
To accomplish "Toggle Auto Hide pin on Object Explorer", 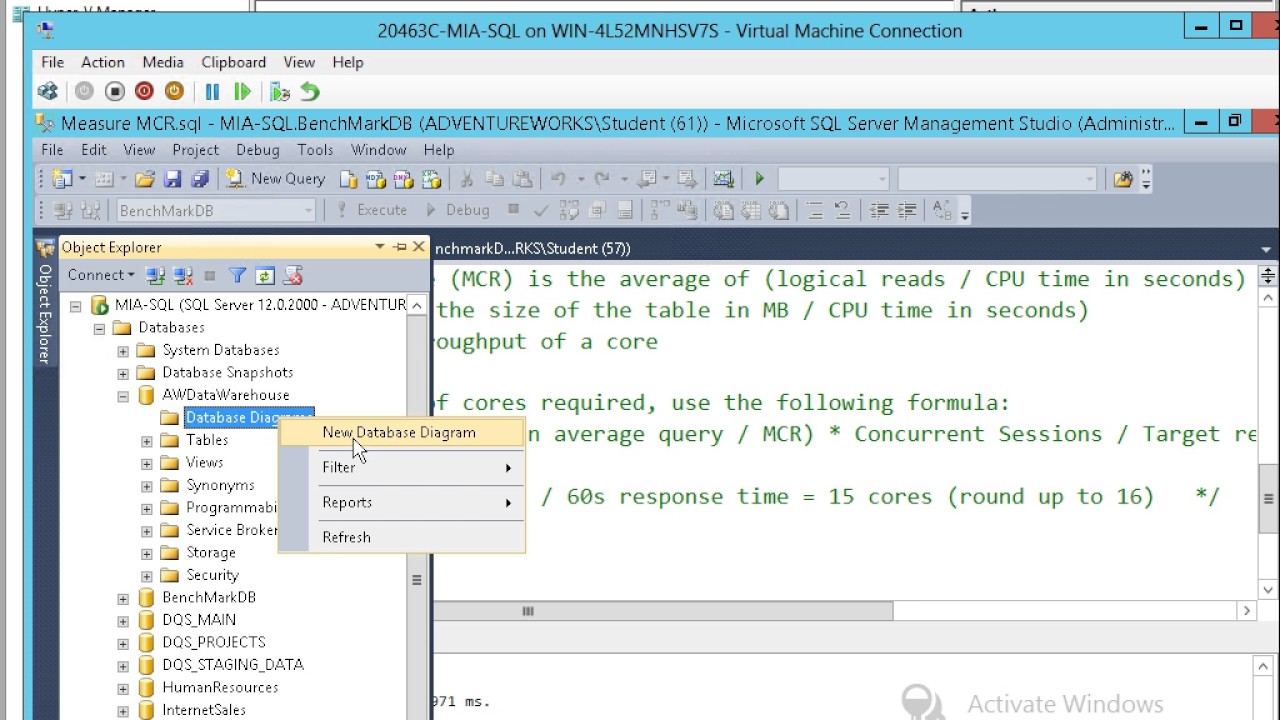I will point(400,247).
